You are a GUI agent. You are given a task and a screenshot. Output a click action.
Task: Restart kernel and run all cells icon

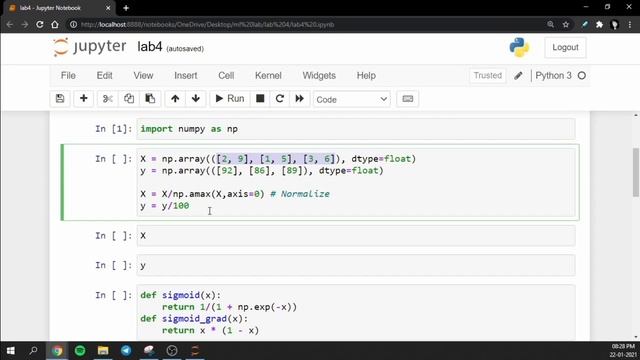pyautogui.click(x=300, y=99)
